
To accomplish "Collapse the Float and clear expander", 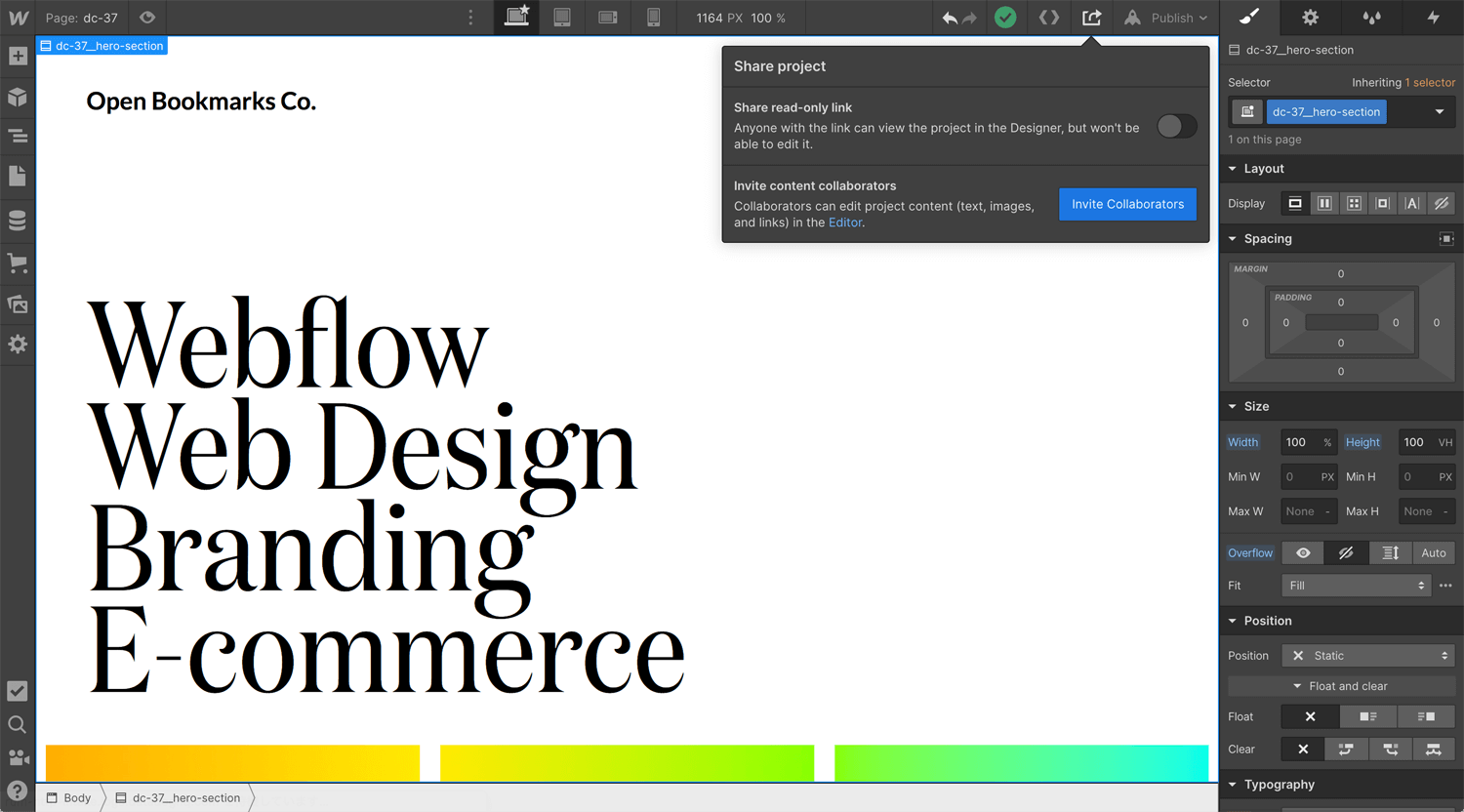I will pos(1342,686).
